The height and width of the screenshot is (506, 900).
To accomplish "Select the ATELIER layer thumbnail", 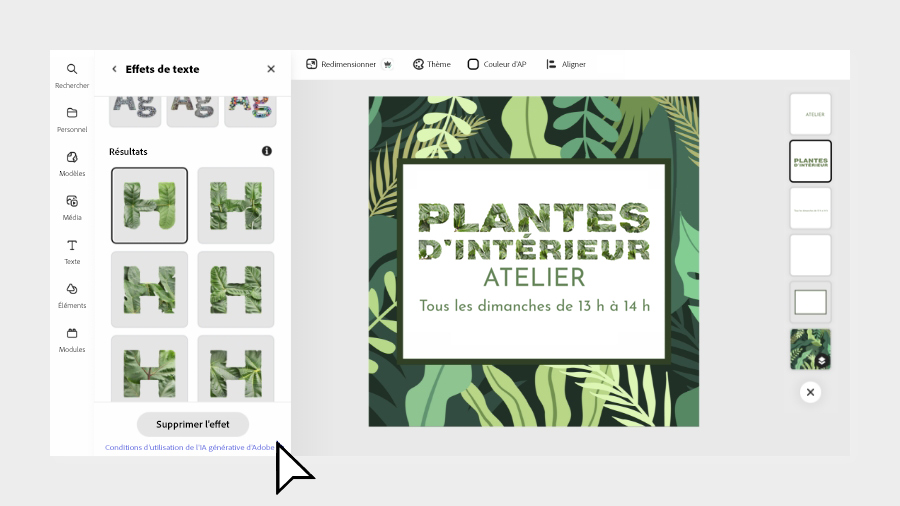I will [810, 114].
